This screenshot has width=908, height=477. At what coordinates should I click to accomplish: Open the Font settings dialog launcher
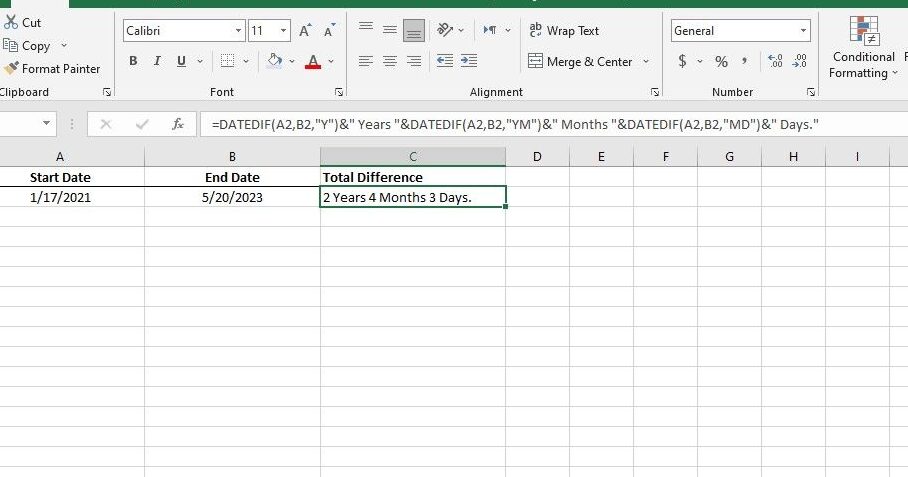(x=339, y=92)
